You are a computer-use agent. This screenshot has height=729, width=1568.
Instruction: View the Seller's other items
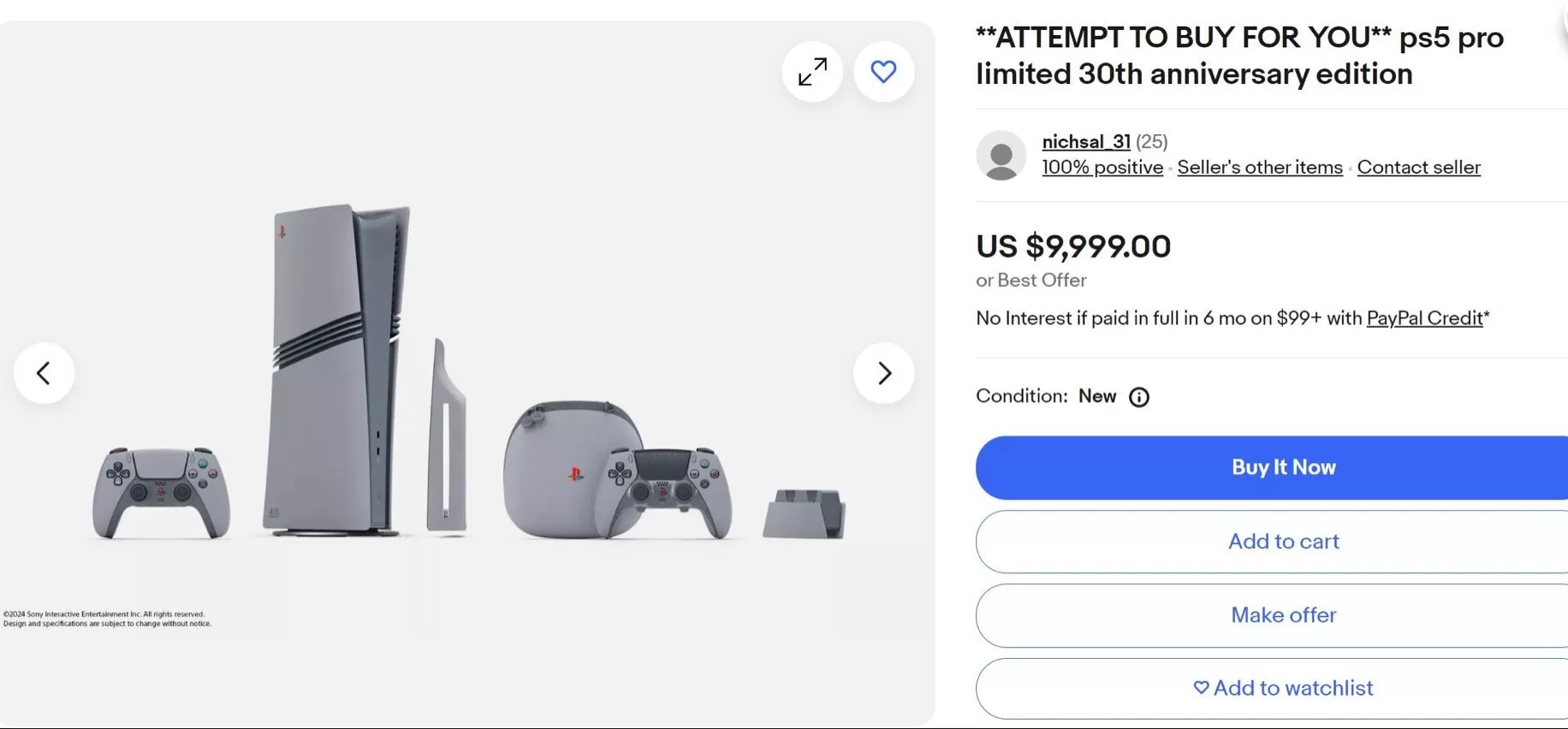coord(1259,167)
